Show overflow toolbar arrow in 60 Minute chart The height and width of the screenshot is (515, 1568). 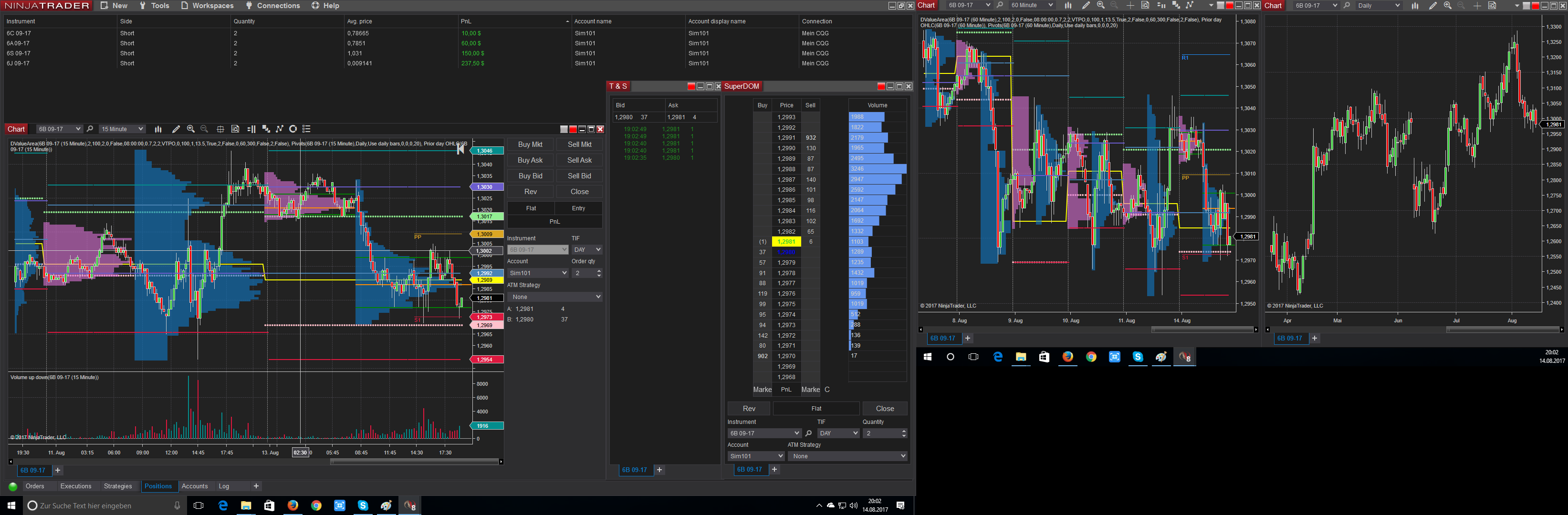[1210, 6]
